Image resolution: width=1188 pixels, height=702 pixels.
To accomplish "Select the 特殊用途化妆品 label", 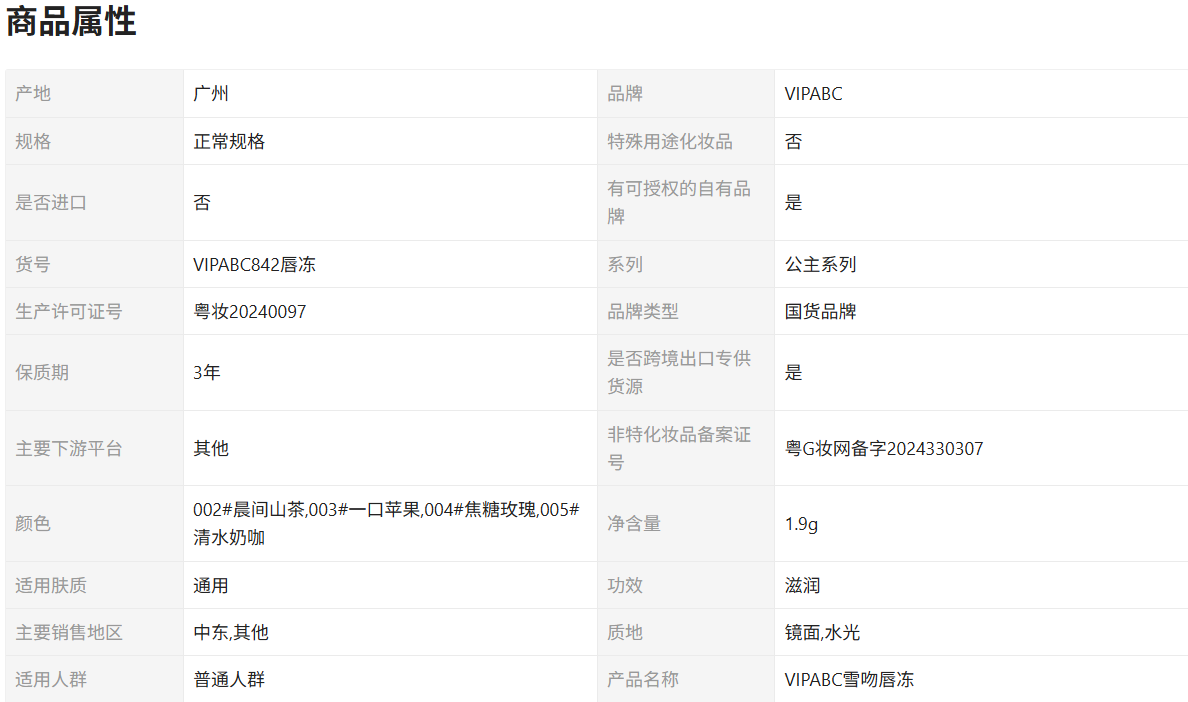I will click(x=670, y=142).
